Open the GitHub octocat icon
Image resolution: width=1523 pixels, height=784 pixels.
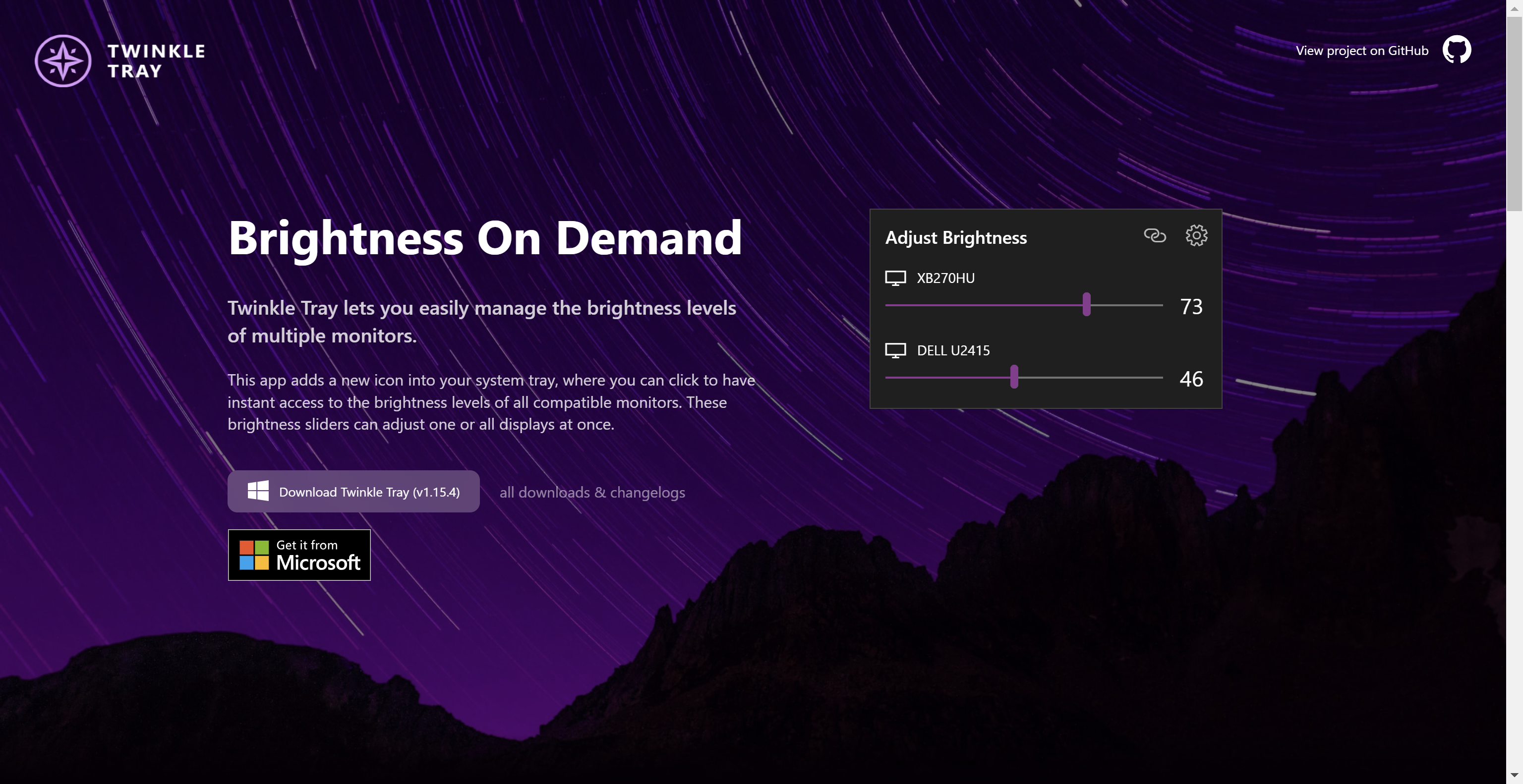(1456, 50)
